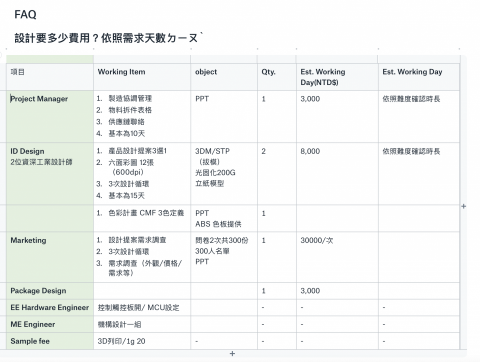Click the text 控制觸控板開/ MCU設定
Viewport: 480px width, 362px height.
tap(138, 308)
